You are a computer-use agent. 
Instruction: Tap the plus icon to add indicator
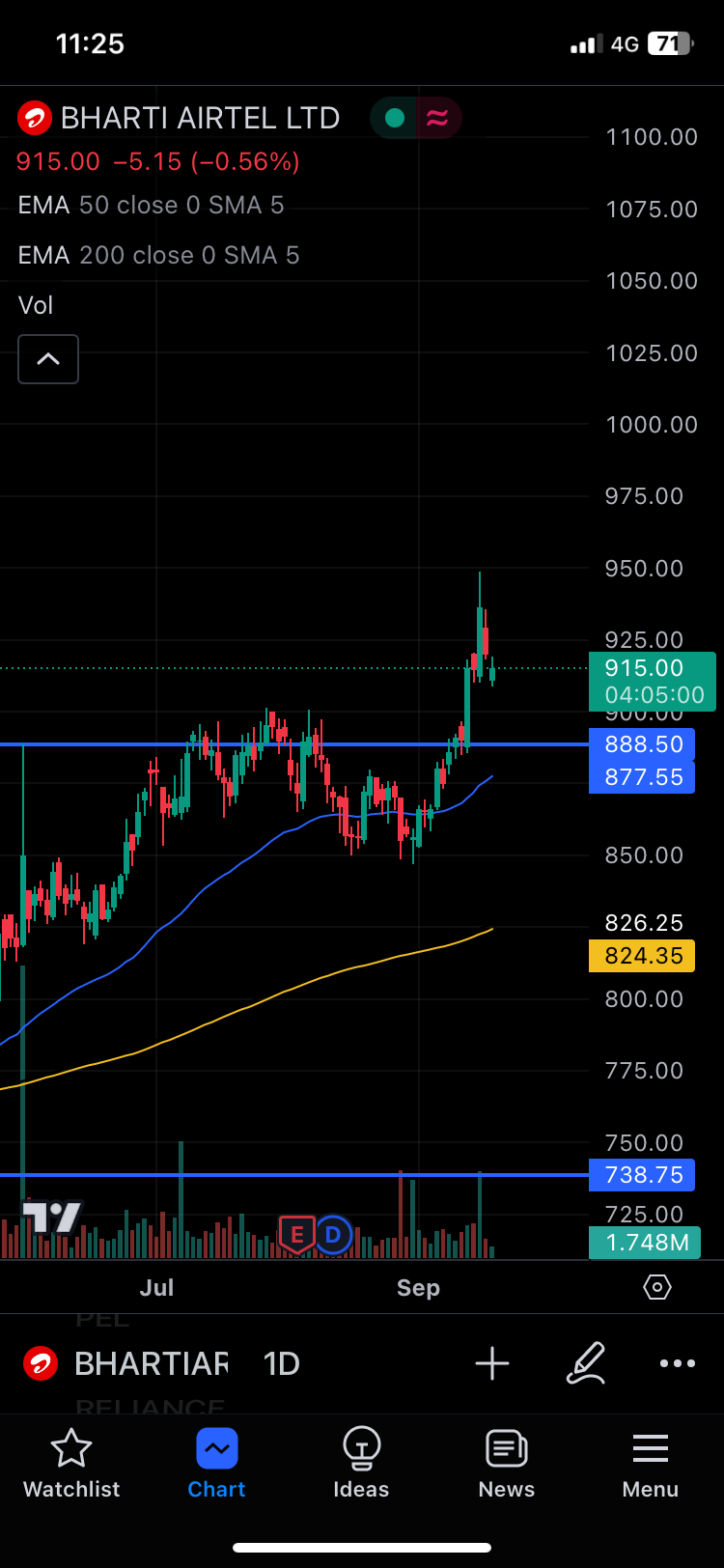(492, 1363)
